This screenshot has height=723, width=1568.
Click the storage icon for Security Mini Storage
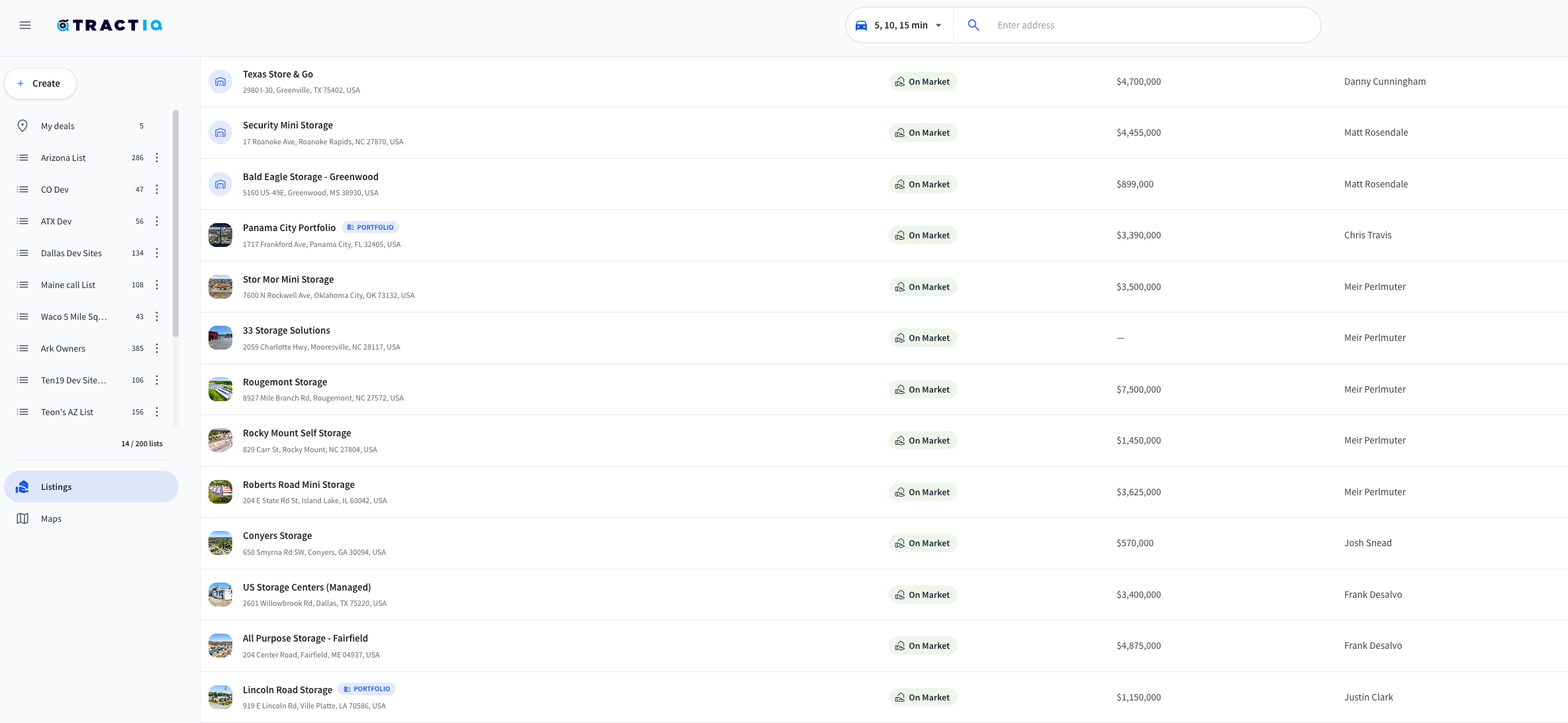pyautogui.click(x=220, y=132)
